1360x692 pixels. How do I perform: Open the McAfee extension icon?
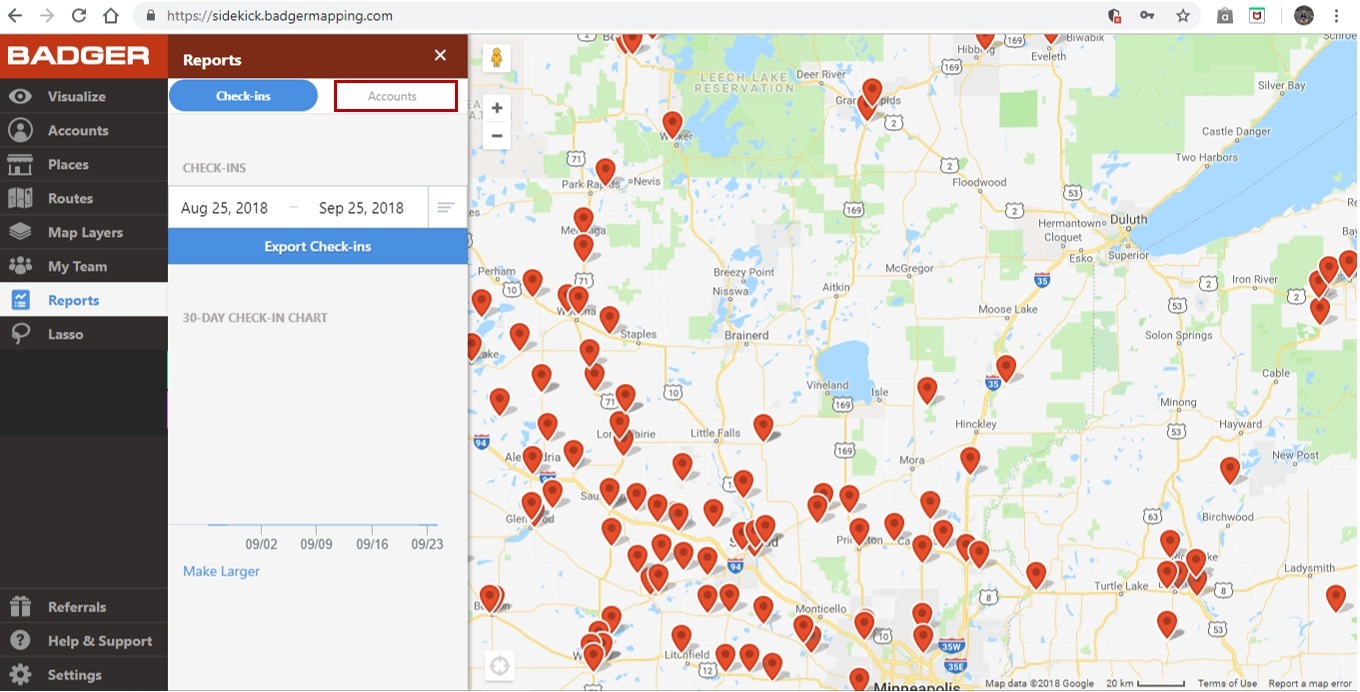pos(1257,16)
